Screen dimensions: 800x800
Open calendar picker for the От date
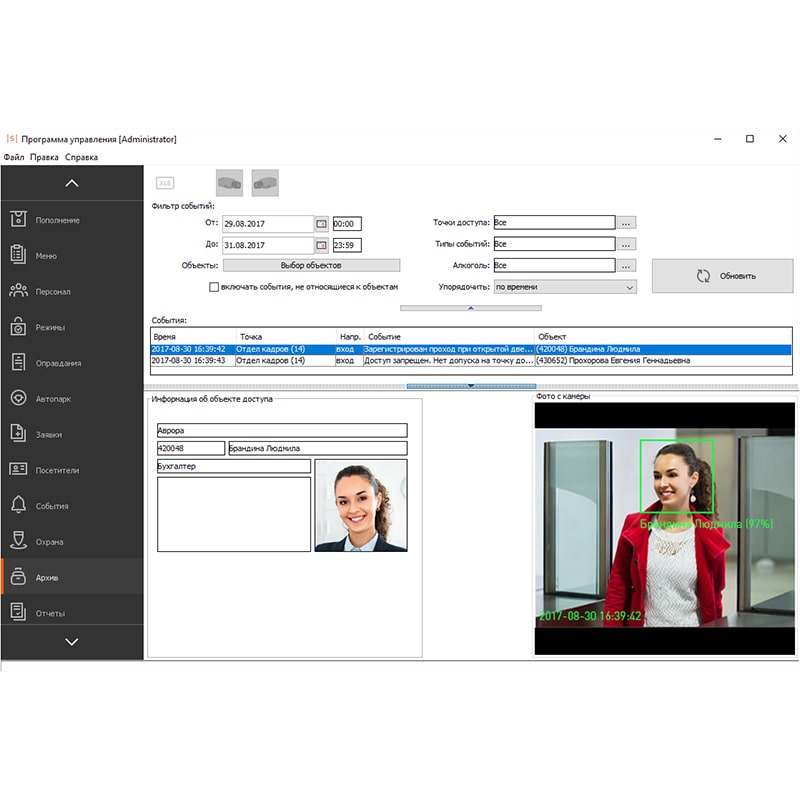pos(322,224)
